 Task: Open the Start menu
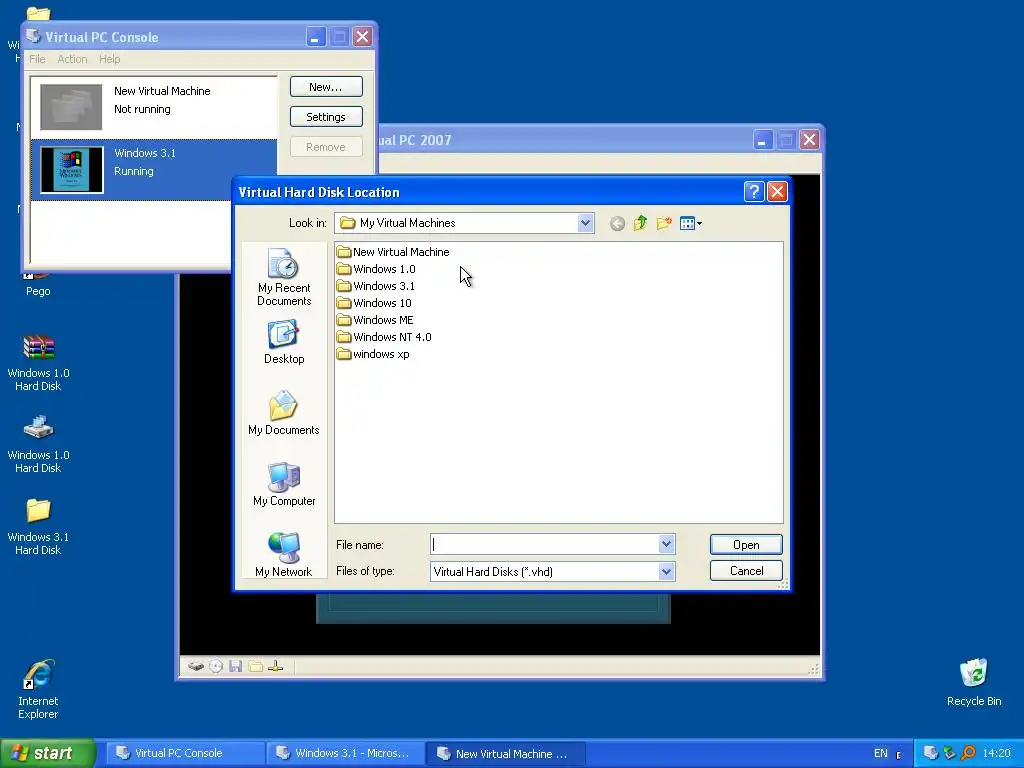click(x=48, y=753)
